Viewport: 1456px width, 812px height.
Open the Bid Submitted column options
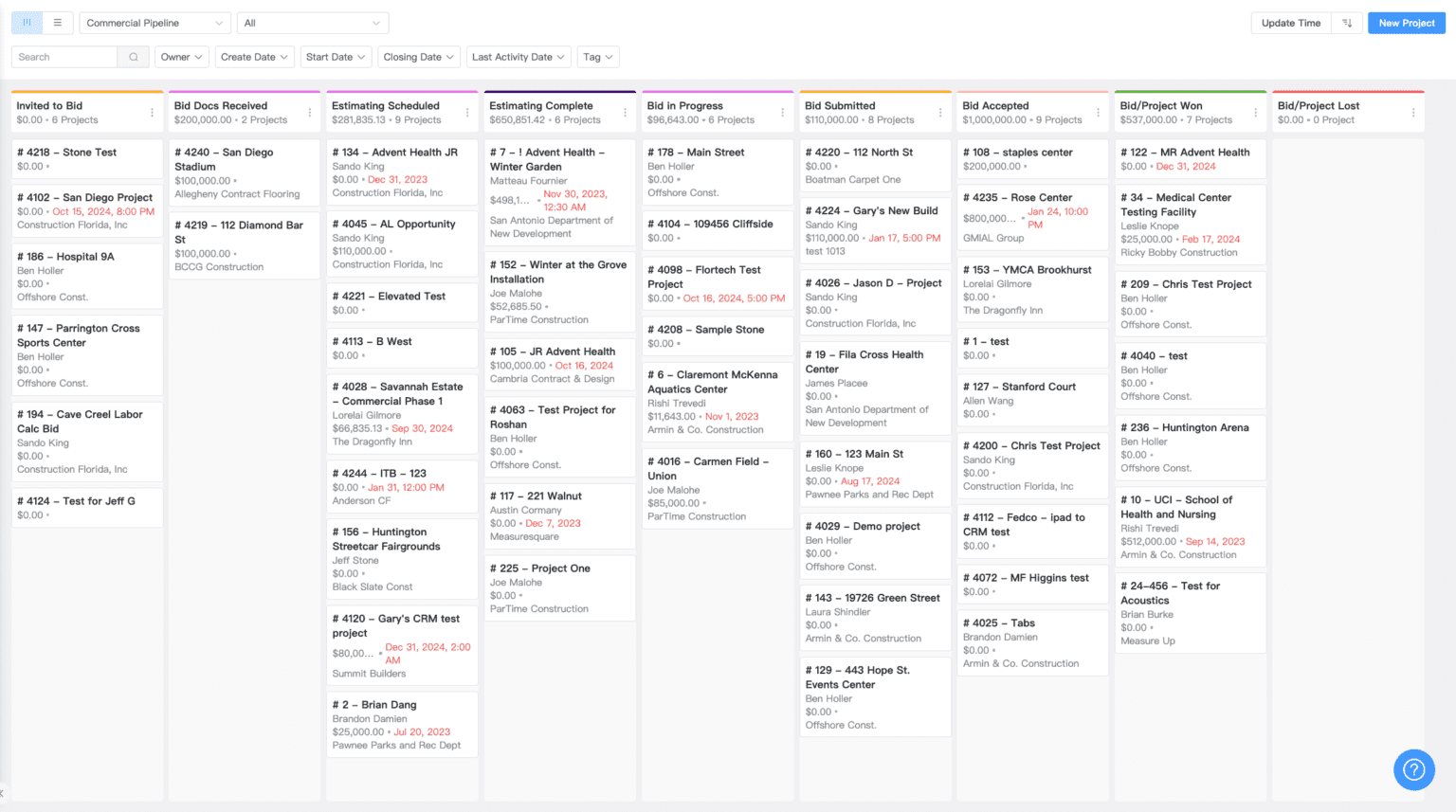[940, 113]
